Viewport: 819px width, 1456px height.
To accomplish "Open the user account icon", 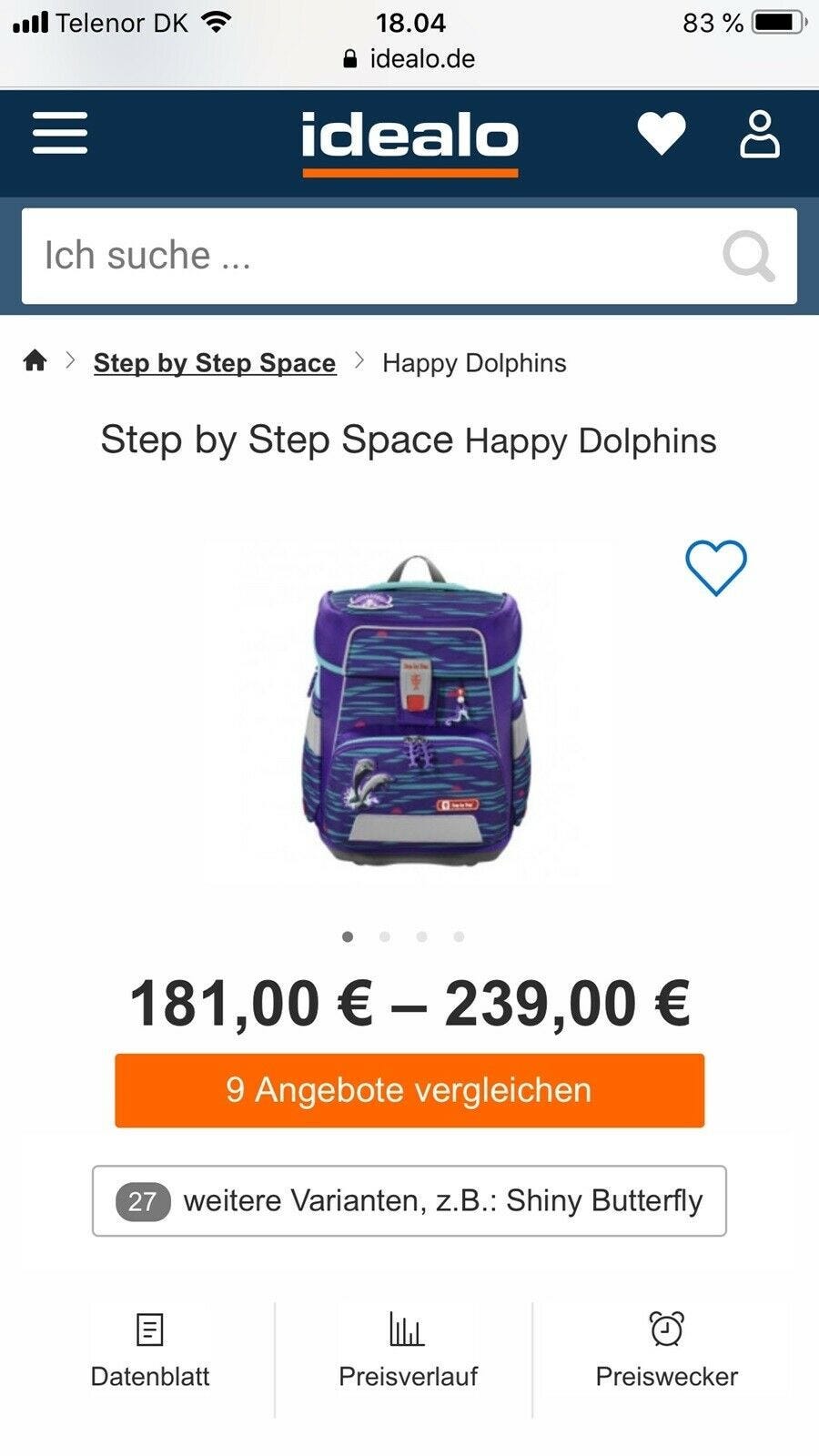I will click(x=759, y=135).
